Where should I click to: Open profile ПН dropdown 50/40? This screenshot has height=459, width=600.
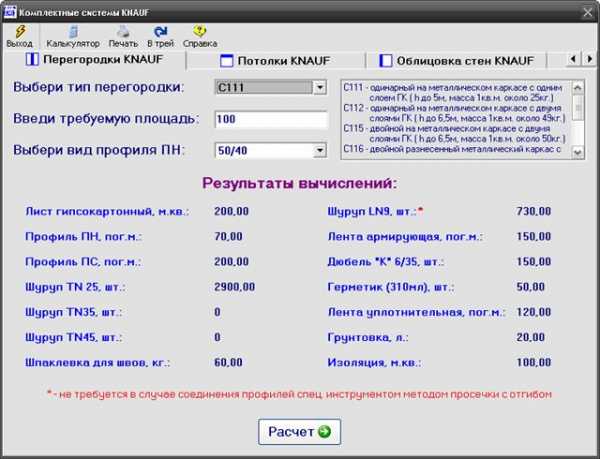pos(320,150)
